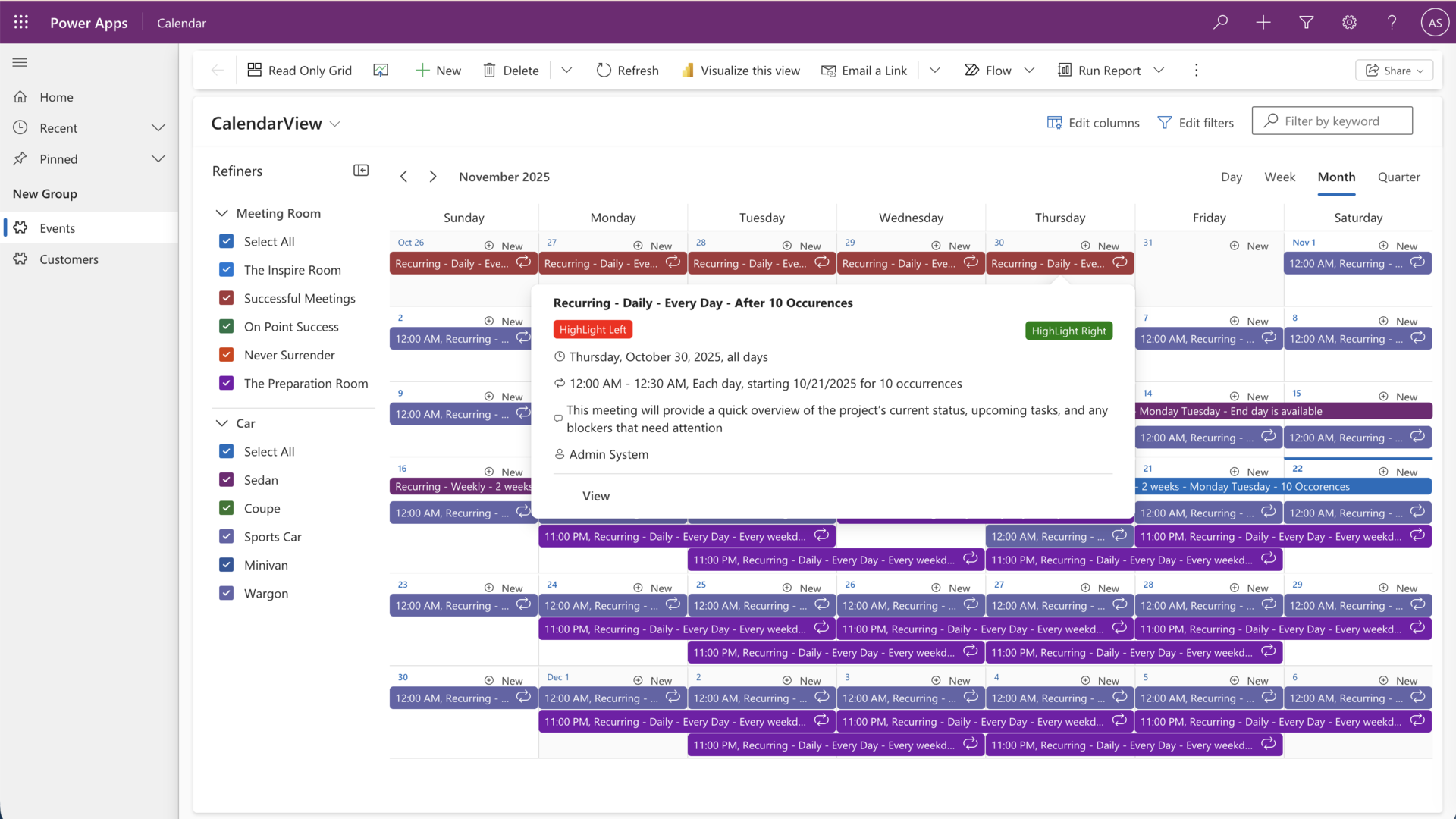Toggle the Never Surrender checkbox
Screen dimensions: 1456x819
(x=226, y=355)
